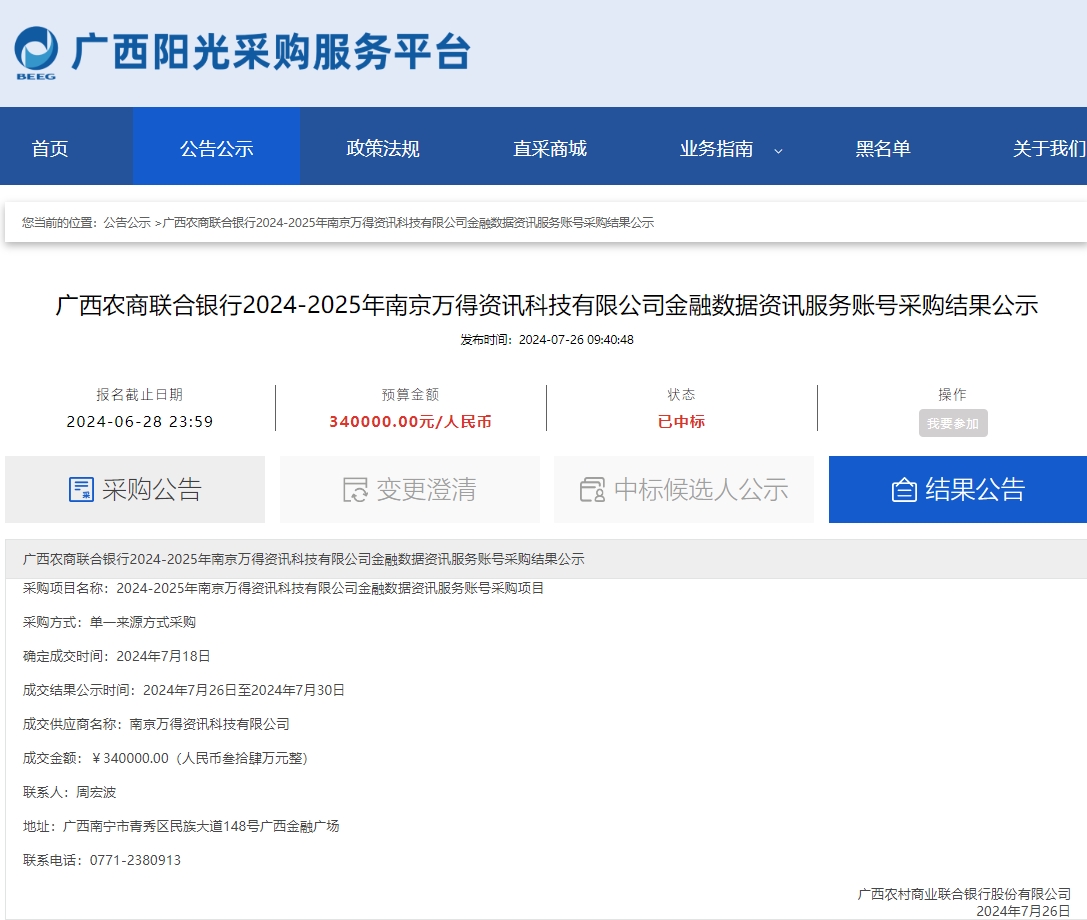Image resolution: width=1087 pixels, height=920 pixels.
Task: Click the 确定成交时间：2024年7月18日 line
Action: coord(116,656)
